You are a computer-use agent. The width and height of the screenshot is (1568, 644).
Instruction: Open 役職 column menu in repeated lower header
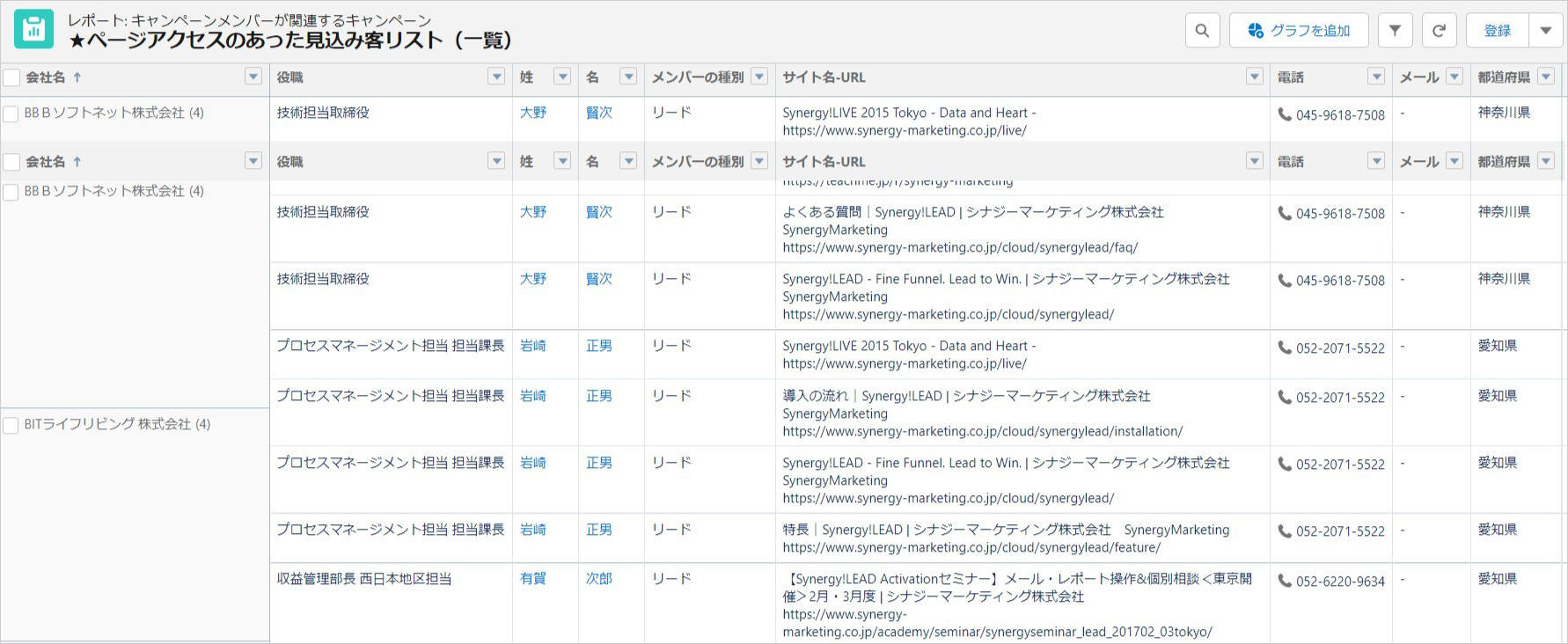click(x=496, y=161)
